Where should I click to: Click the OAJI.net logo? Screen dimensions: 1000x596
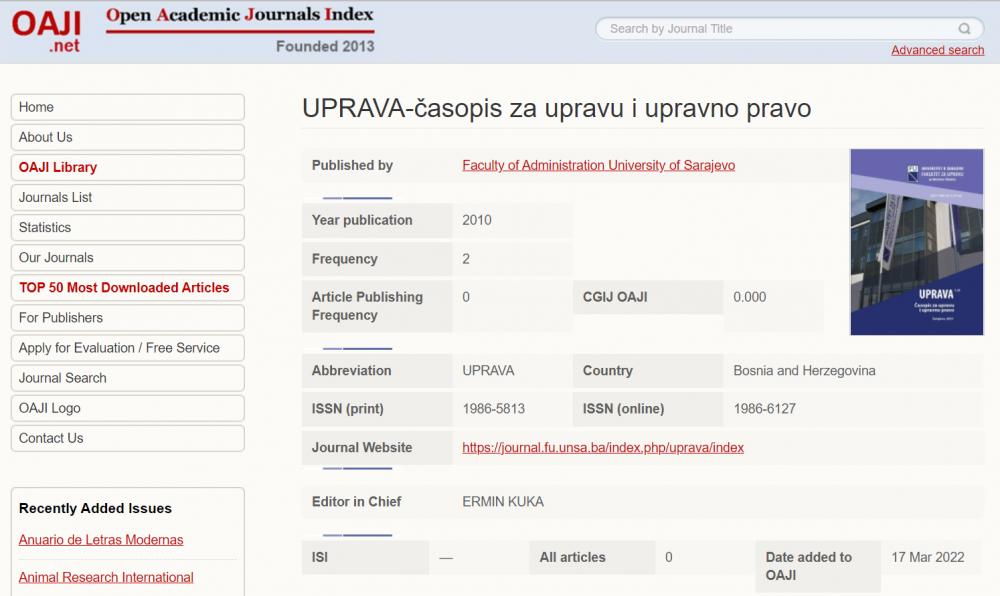click(46, 31)
